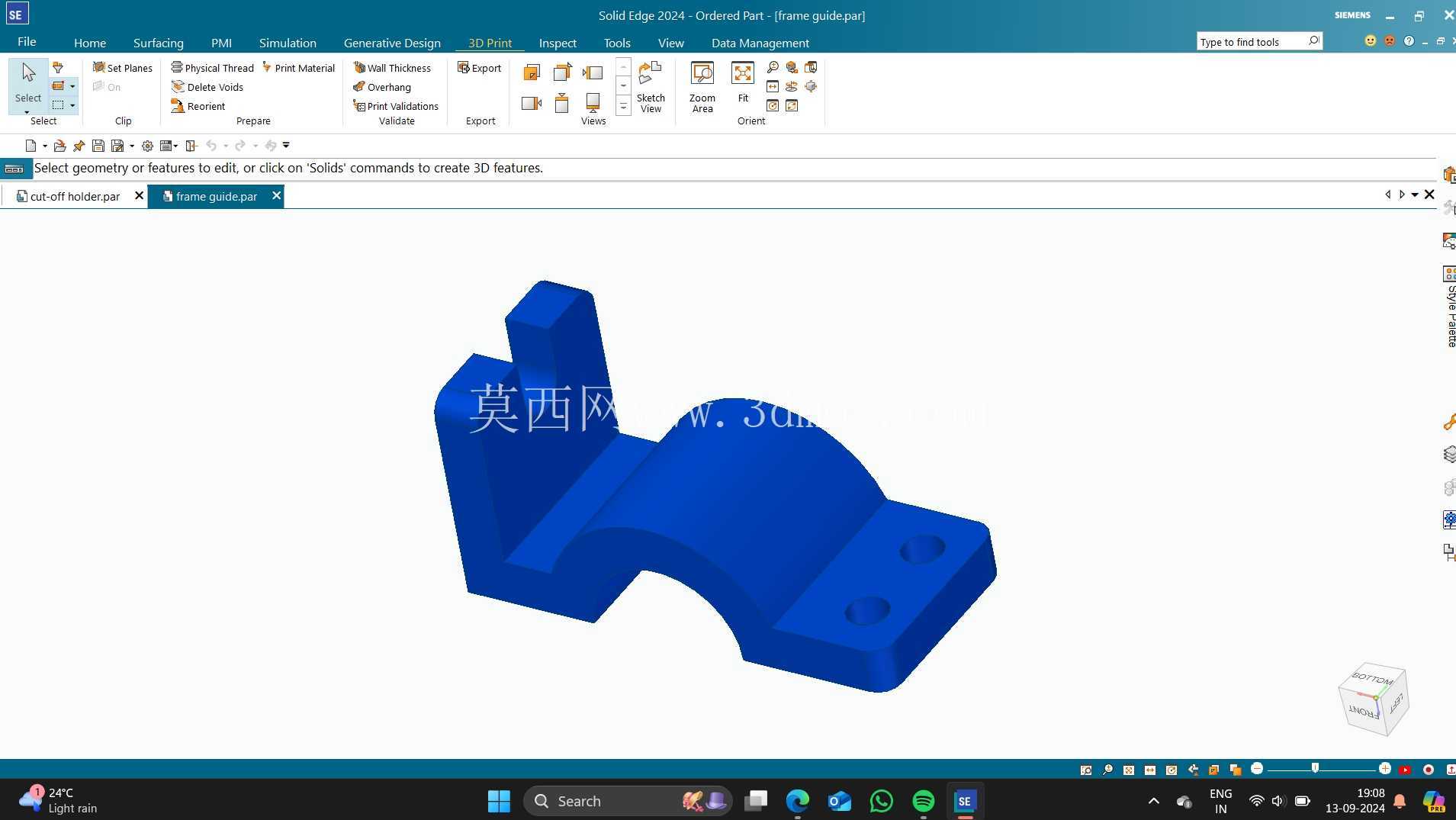
Task: Run the Wall Thickness check
Action: (392, 68)
